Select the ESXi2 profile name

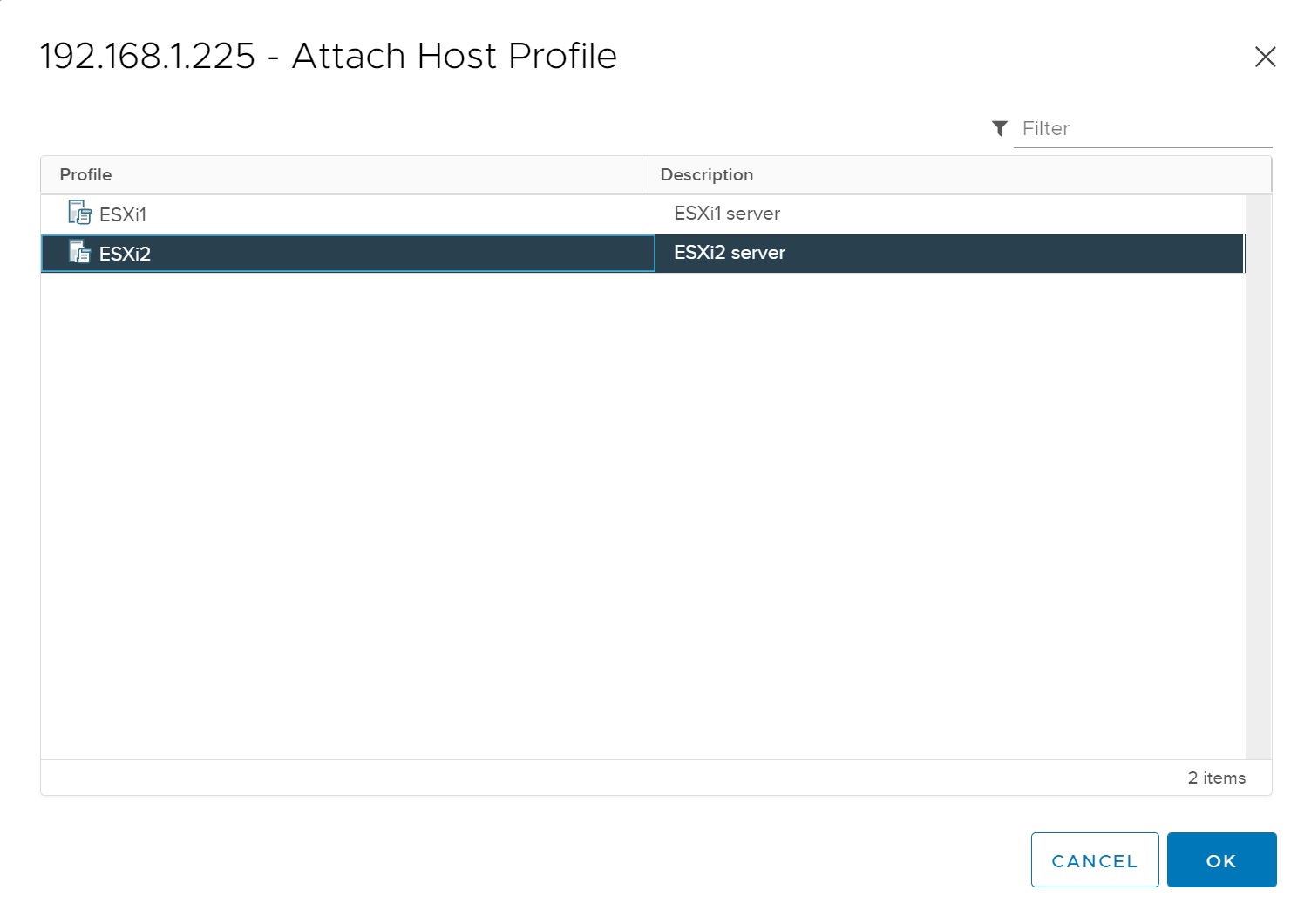(x=125, y=254)
